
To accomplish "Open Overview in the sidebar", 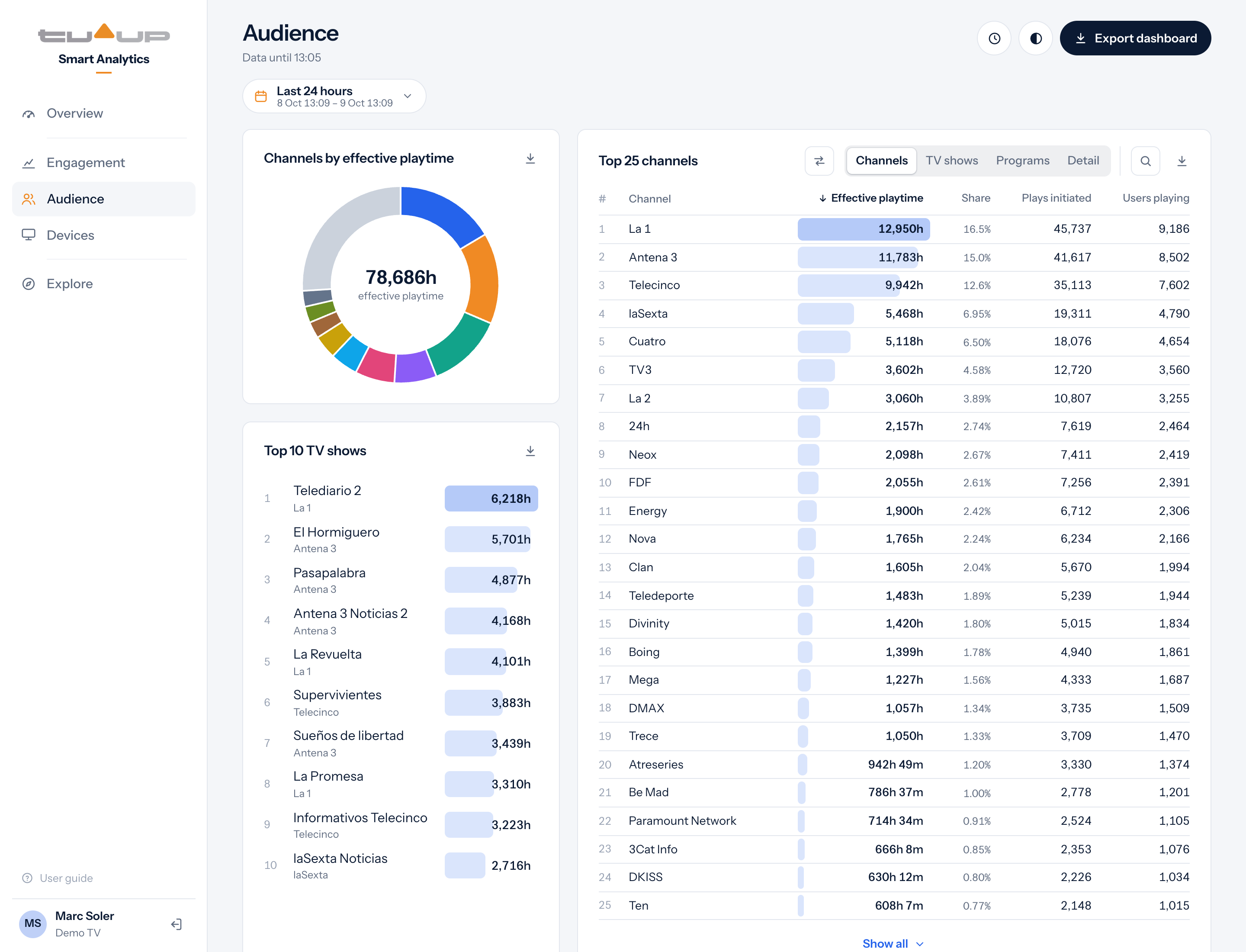I will pos(104,113).
